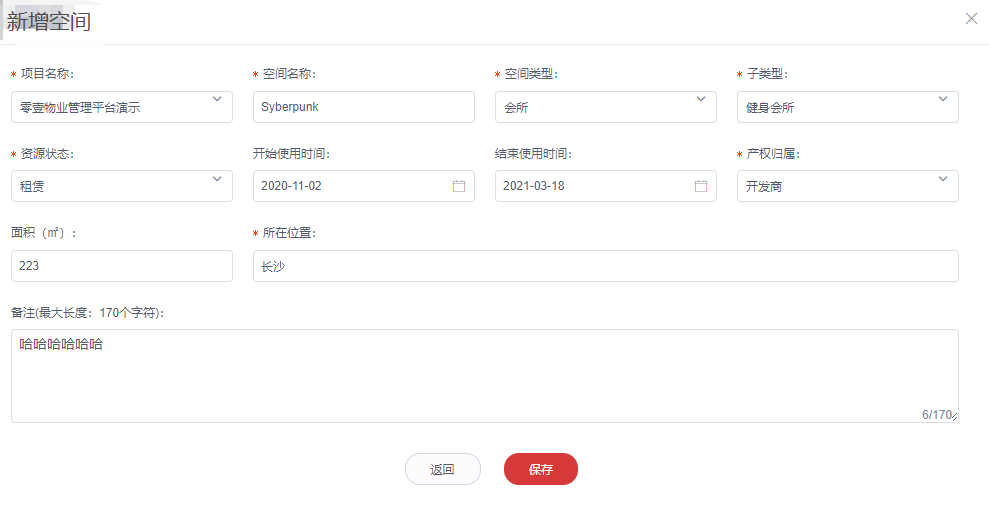Click the 返回 button
989x509 pixels.
pyautogui.click(x=442, y=469)
